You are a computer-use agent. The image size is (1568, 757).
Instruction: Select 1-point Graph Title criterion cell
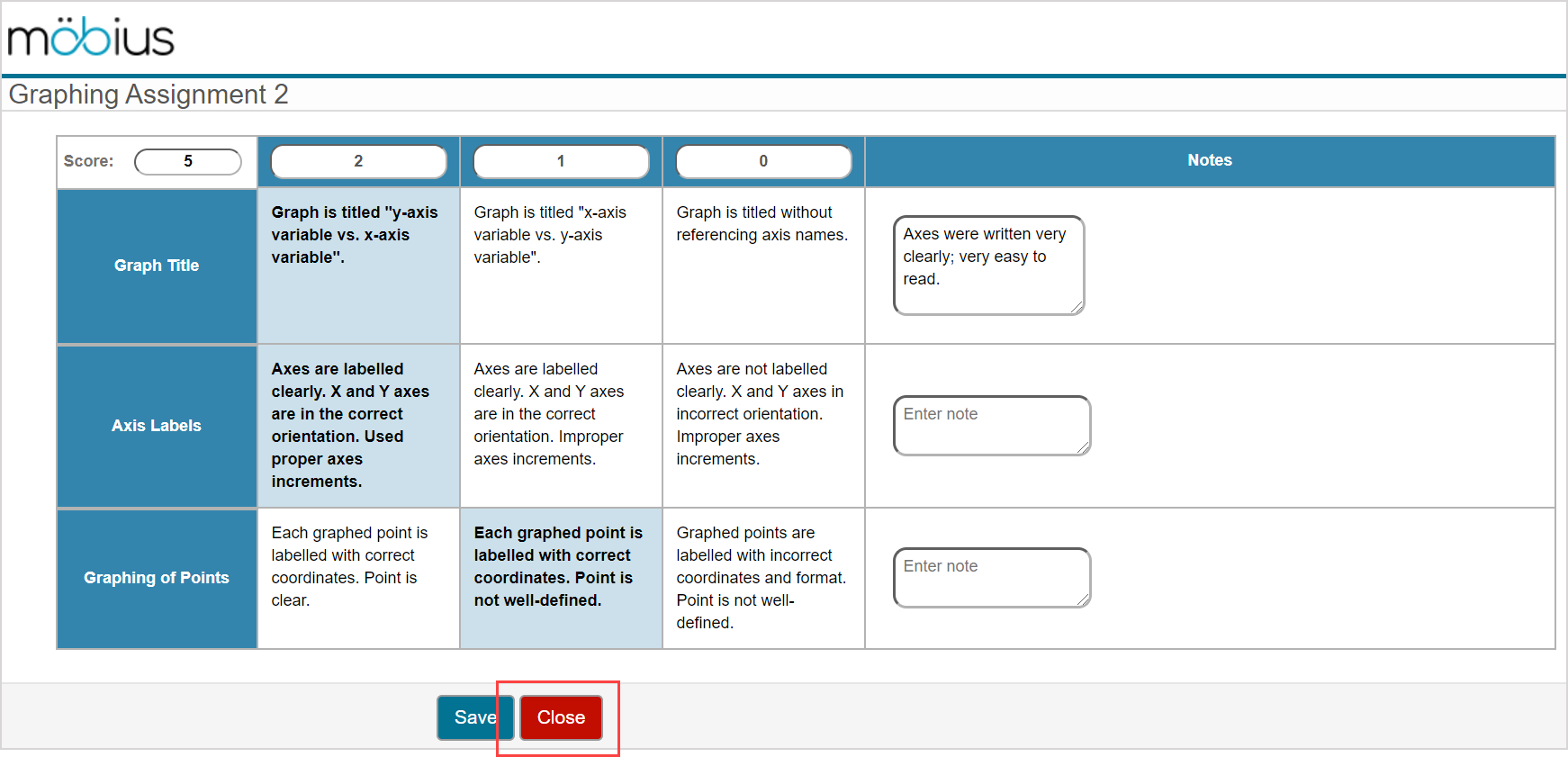click(561, 266)
